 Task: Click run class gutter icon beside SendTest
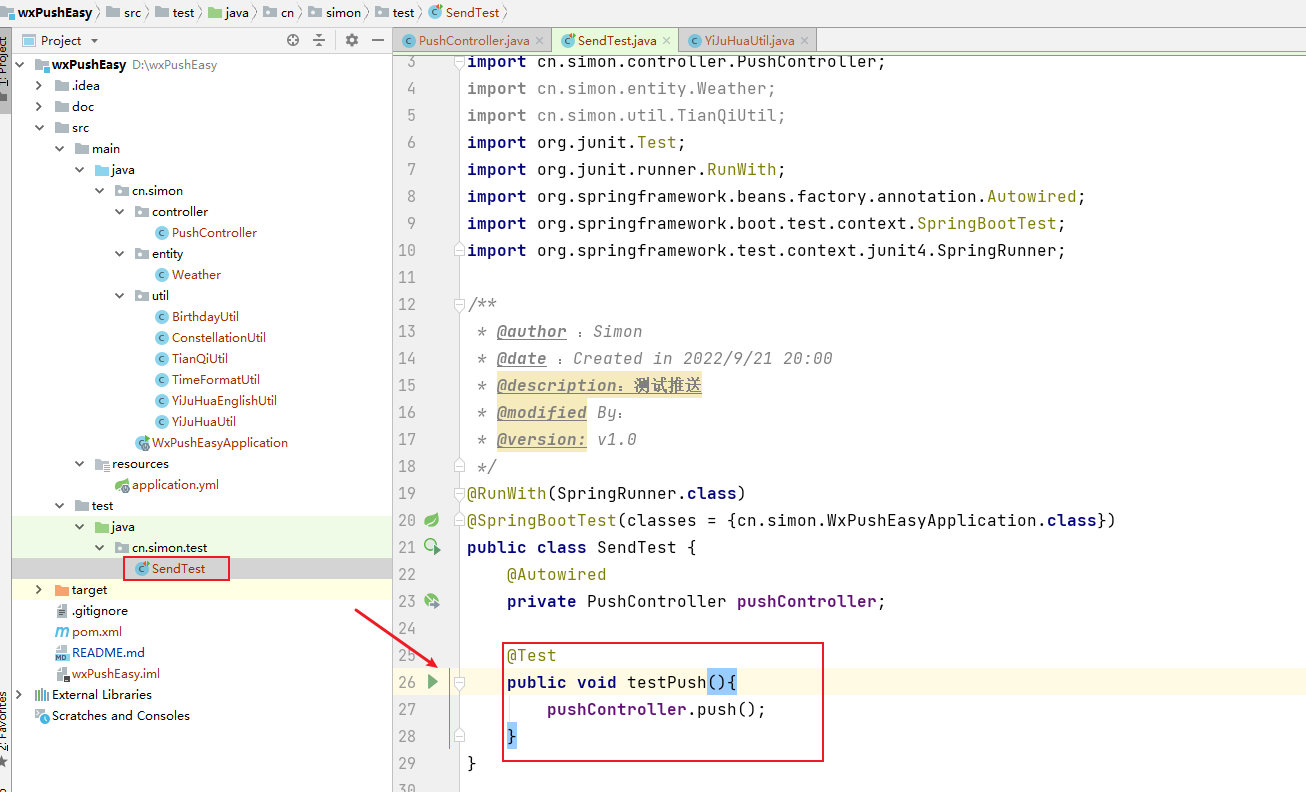tap(432, 546)
